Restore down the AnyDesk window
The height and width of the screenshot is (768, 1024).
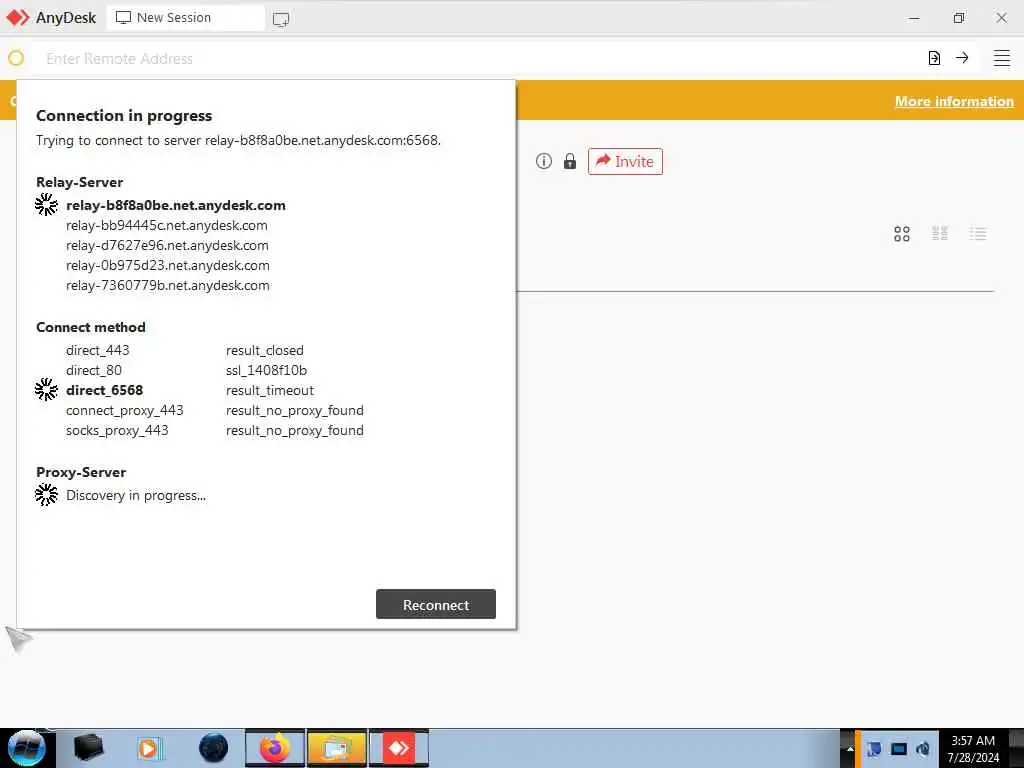tap(958, 18)
